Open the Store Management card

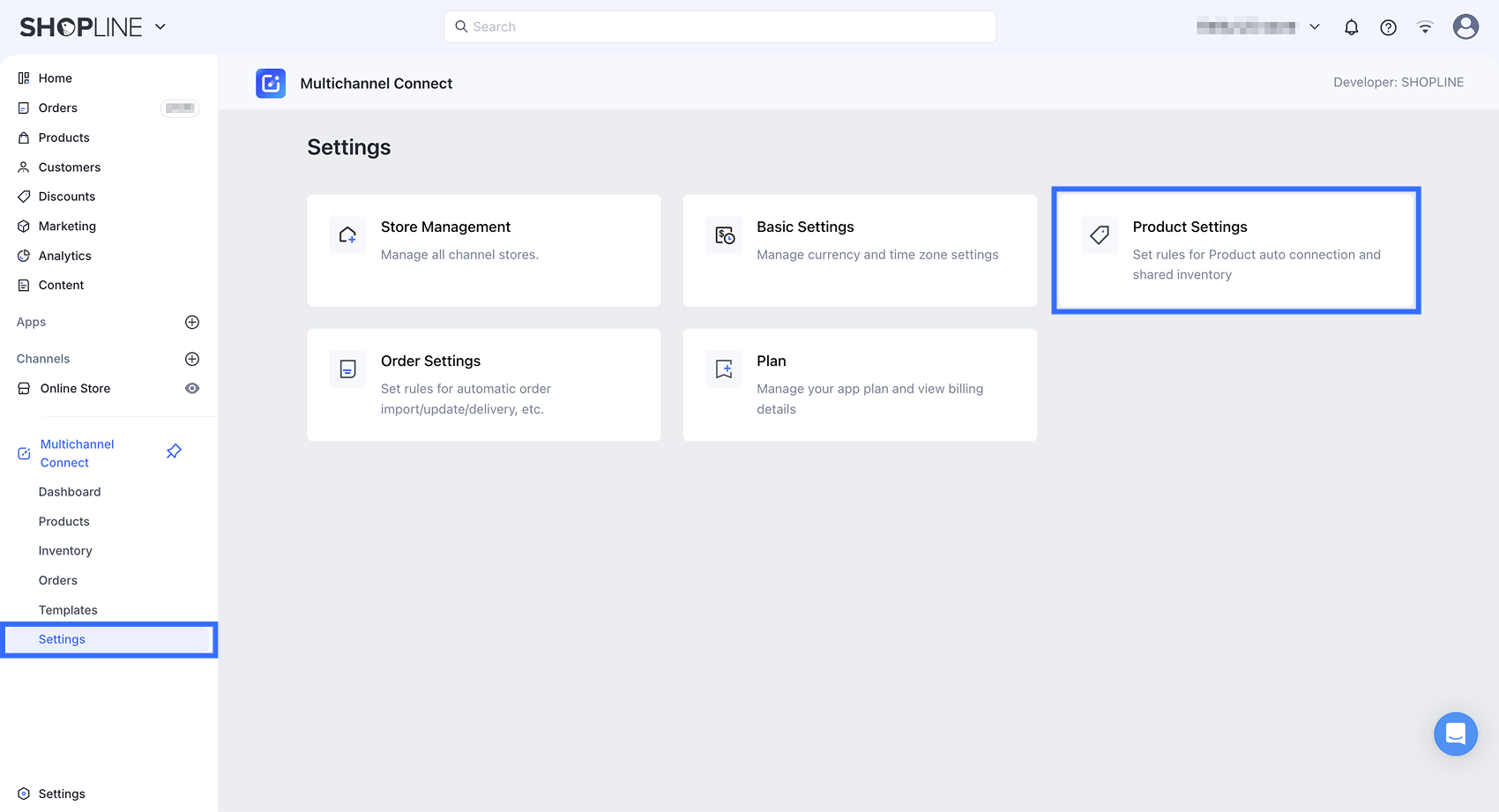tap(483, 250)
